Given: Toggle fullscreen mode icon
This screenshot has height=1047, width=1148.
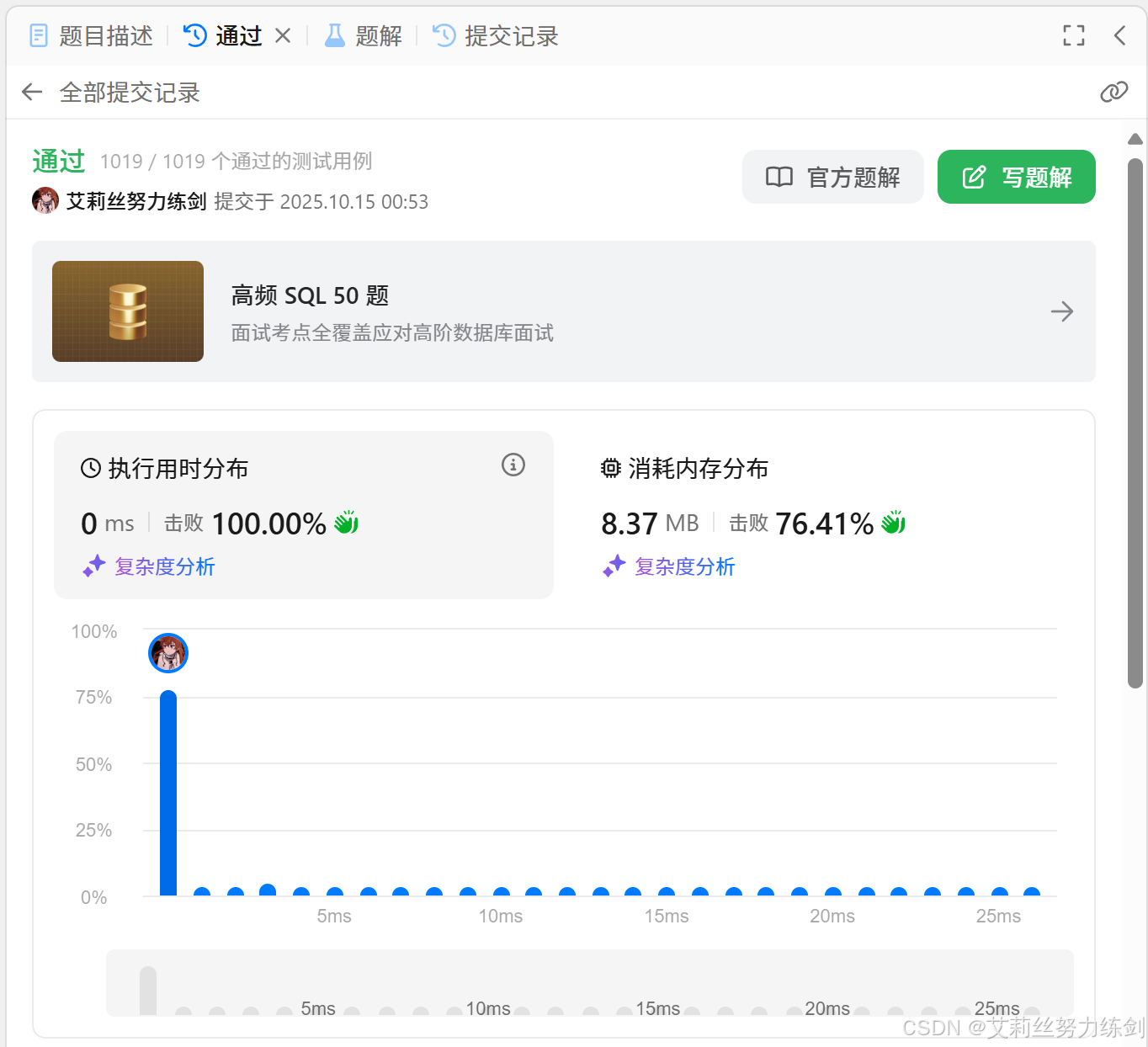Looking at the screenshot, I should 1074,35.
